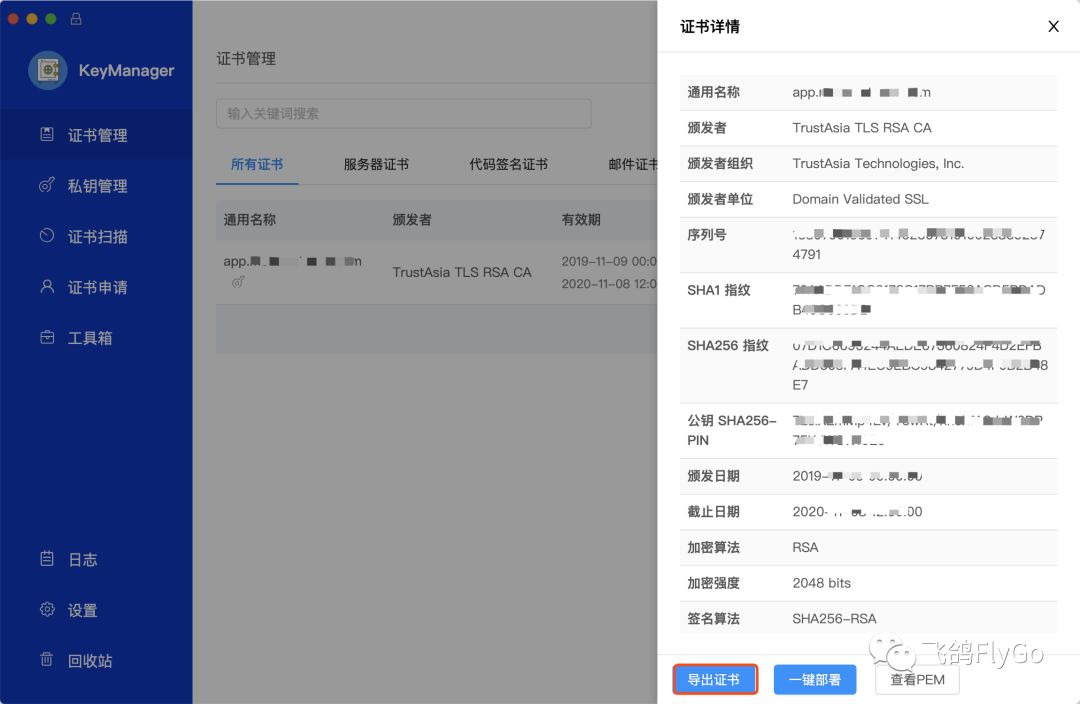Screen dimensions: 1080x704
Task: Click the 导出证书 export button
Action: [x=715, y=679]
